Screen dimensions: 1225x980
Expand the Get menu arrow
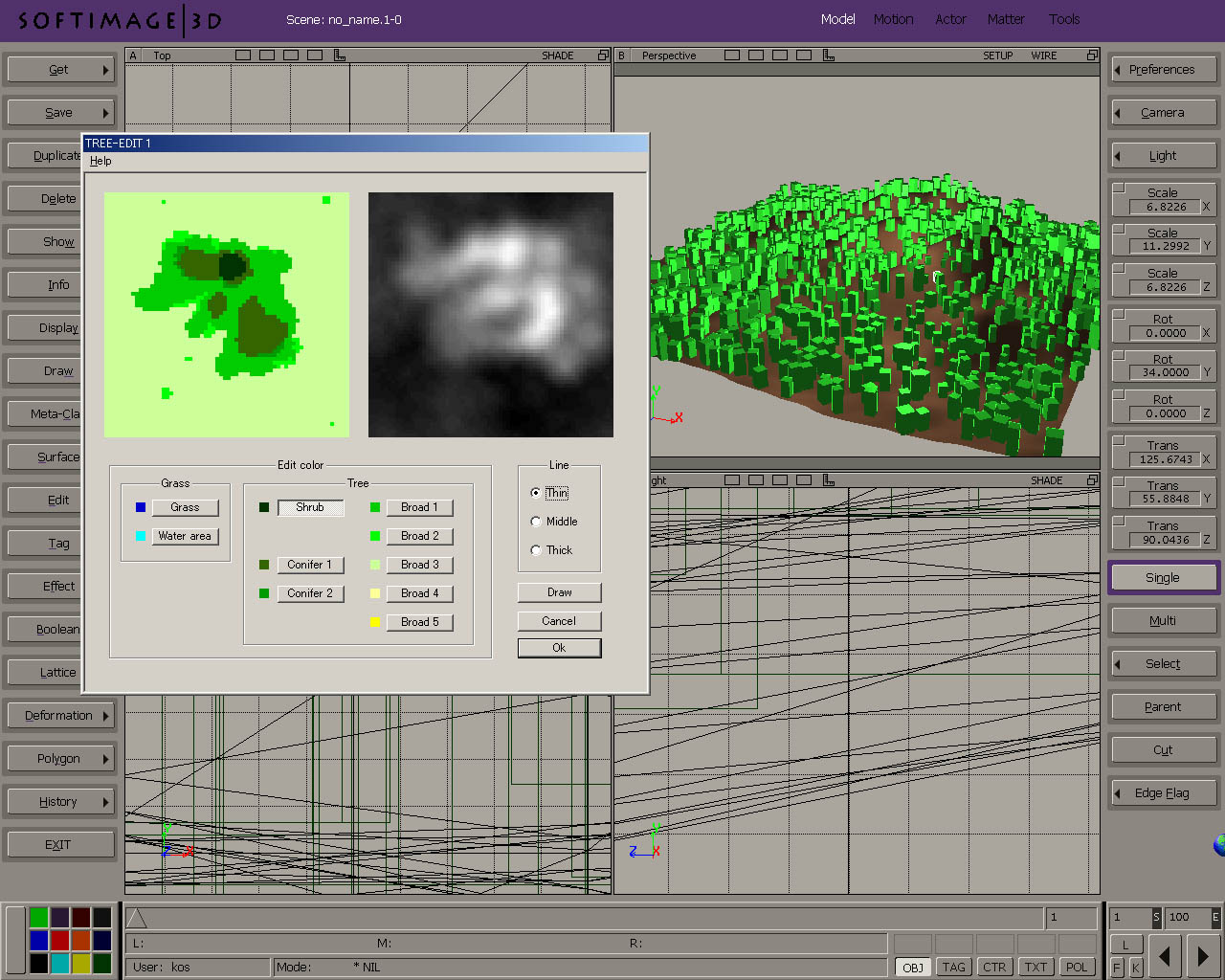tap(105, 70)
